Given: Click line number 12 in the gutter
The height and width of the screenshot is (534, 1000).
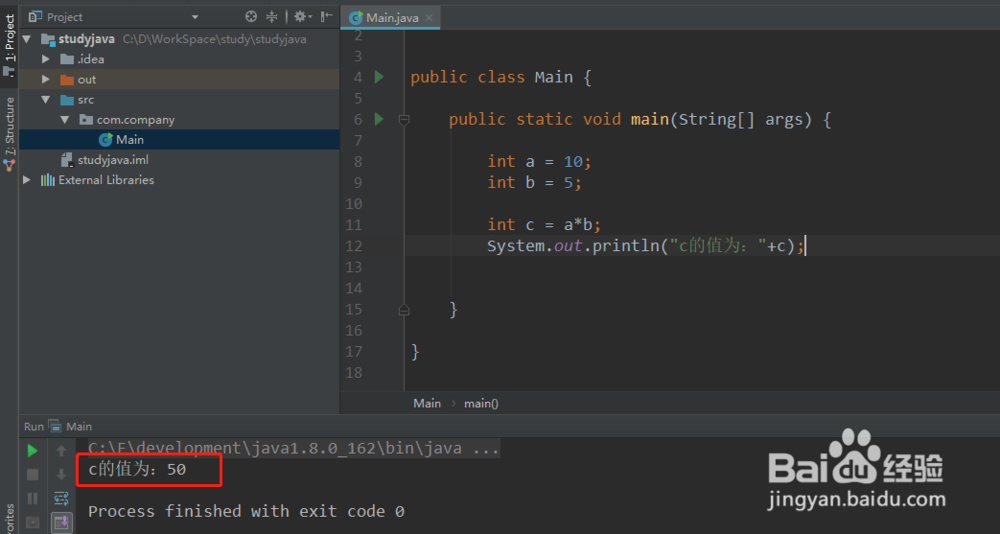Looking at the screenshot, I should pos(354,246).
